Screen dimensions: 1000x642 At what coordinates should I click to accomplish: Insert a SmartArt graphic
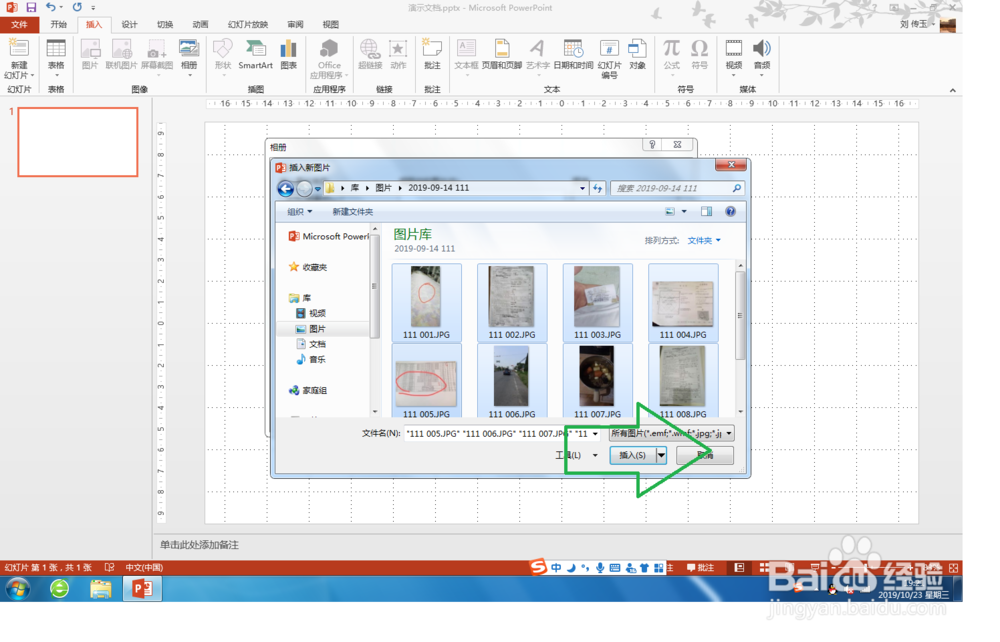pos(255,55)
